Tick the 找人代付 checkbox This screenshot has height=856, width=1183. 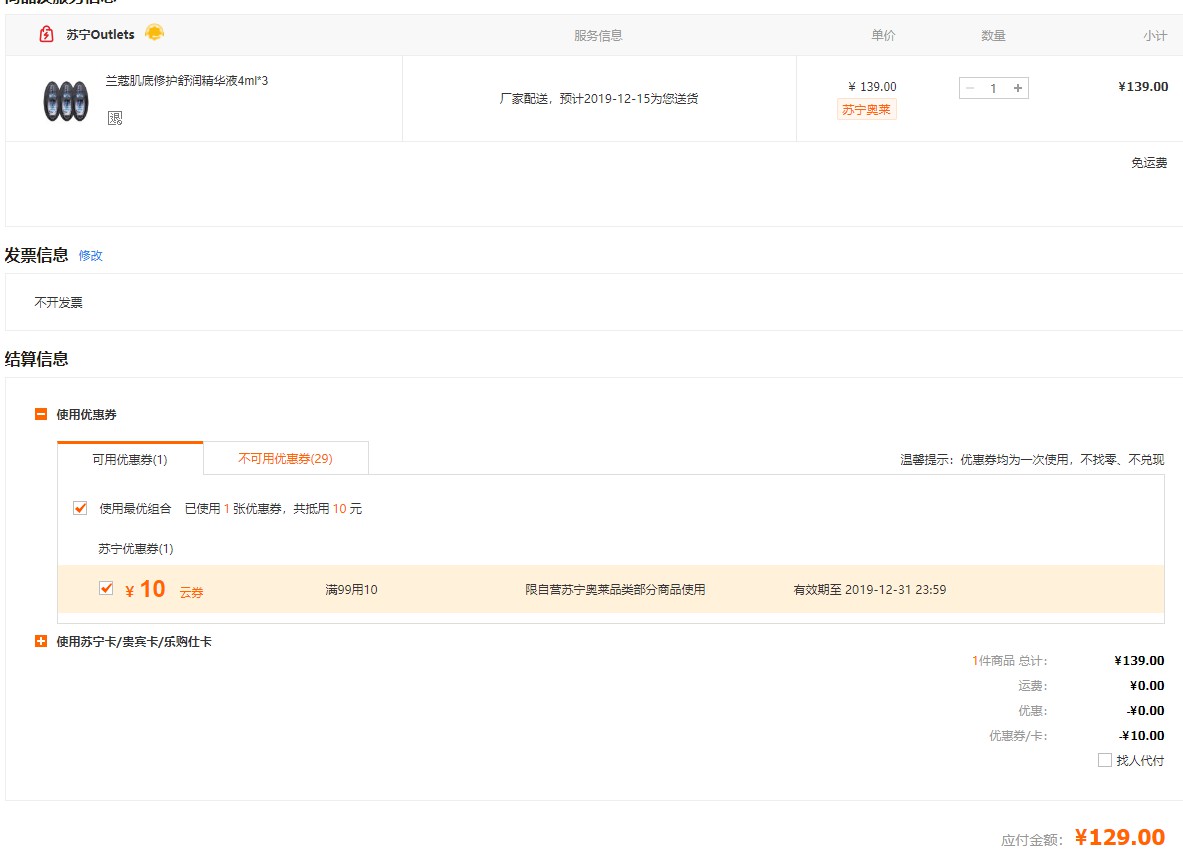1105,760
